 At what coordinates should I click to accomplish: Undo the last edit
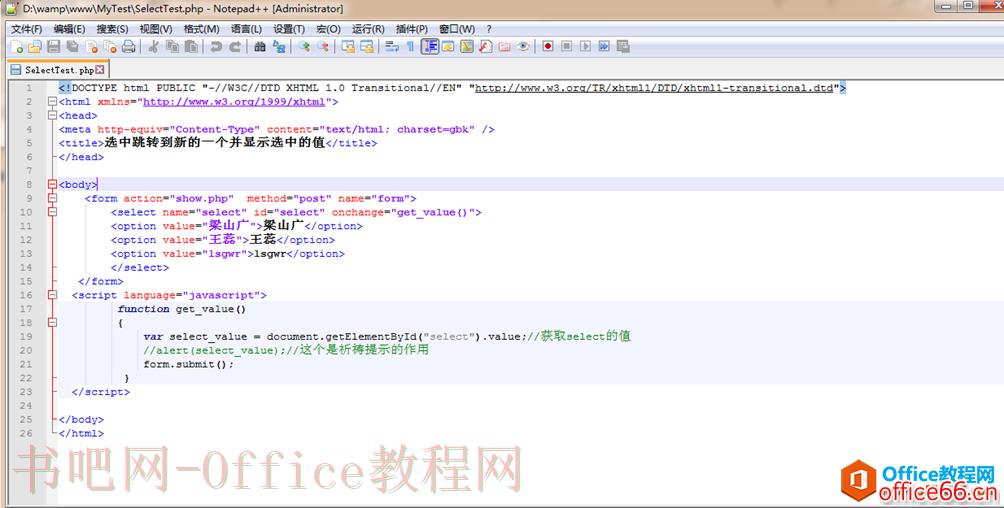[x=216, y=46]
